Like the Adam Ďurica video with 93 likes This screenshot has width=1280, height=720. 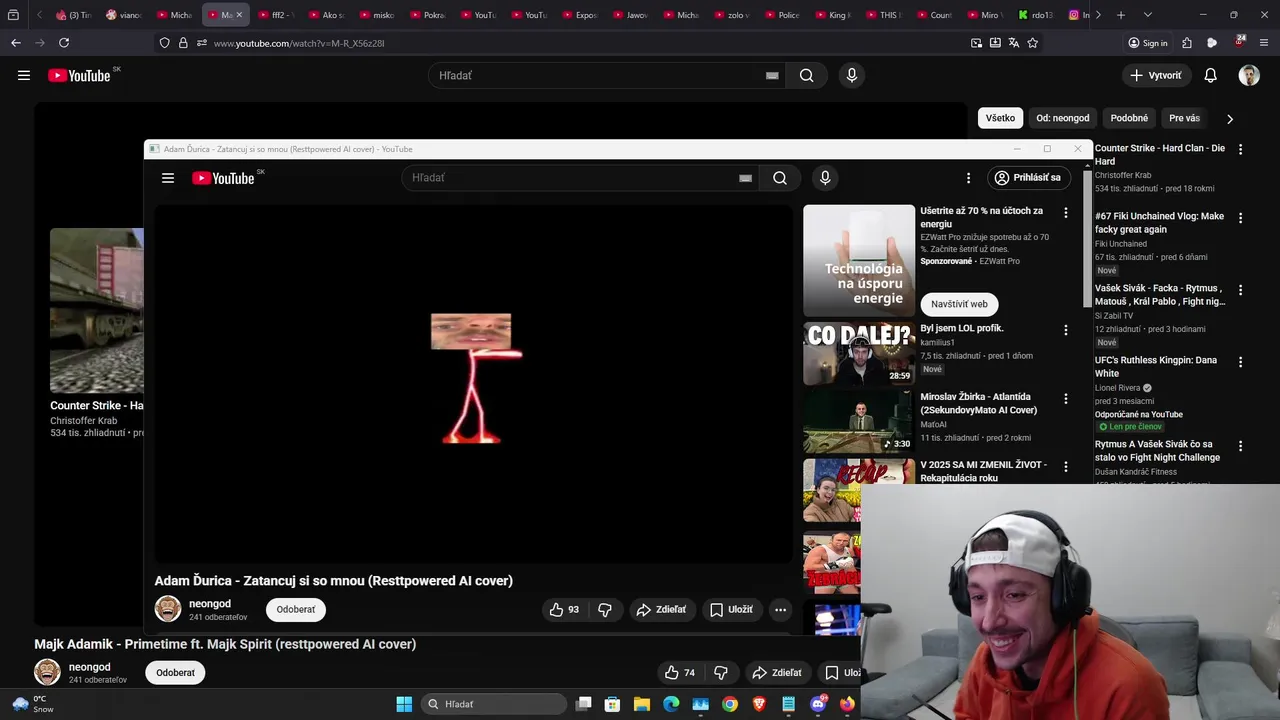565,609
